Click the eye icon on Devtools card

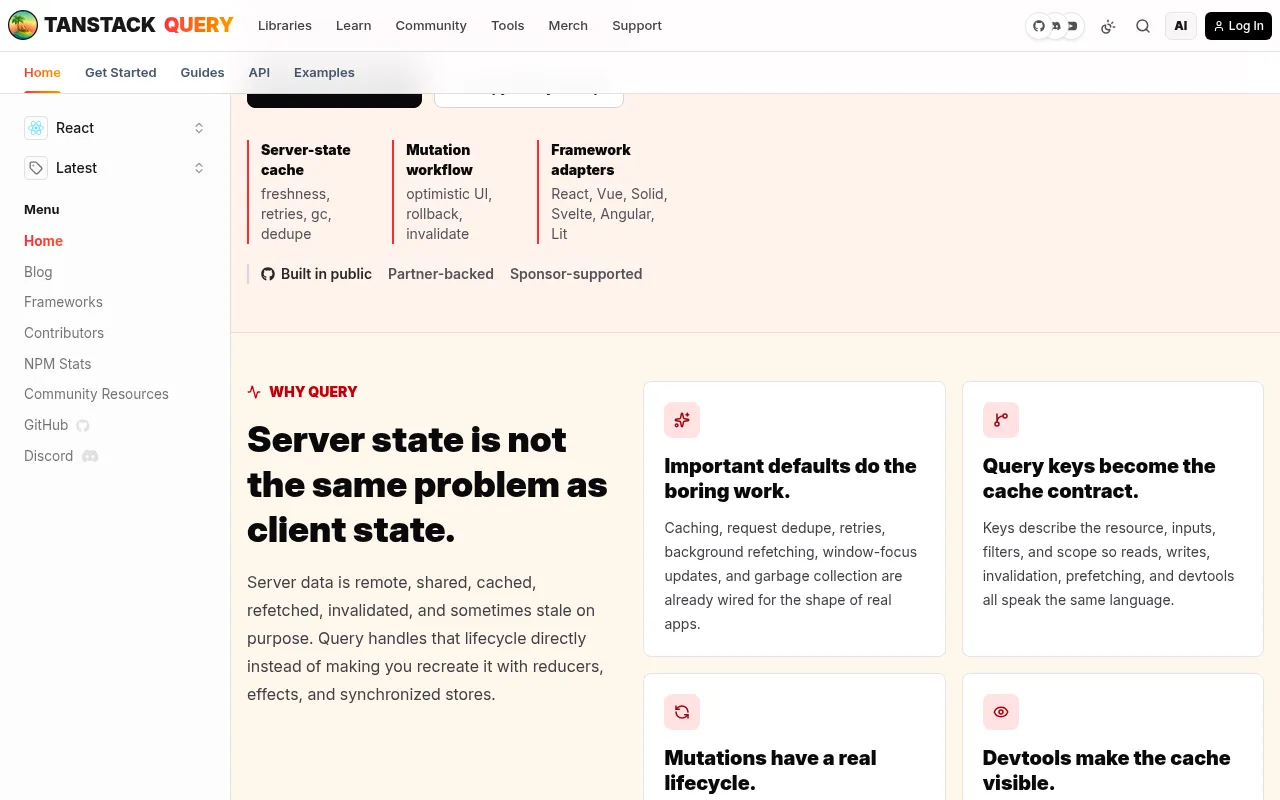pos(1001,712)
